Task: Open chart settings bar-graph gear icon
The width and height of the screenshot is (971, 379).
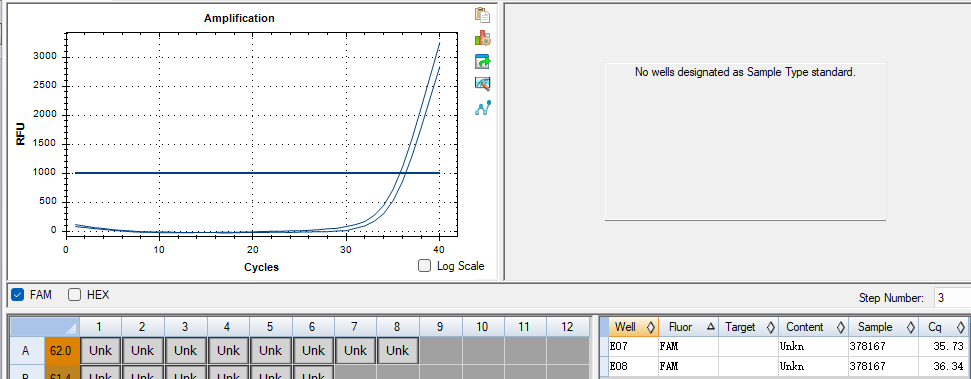Action: (x=482, y=38)
